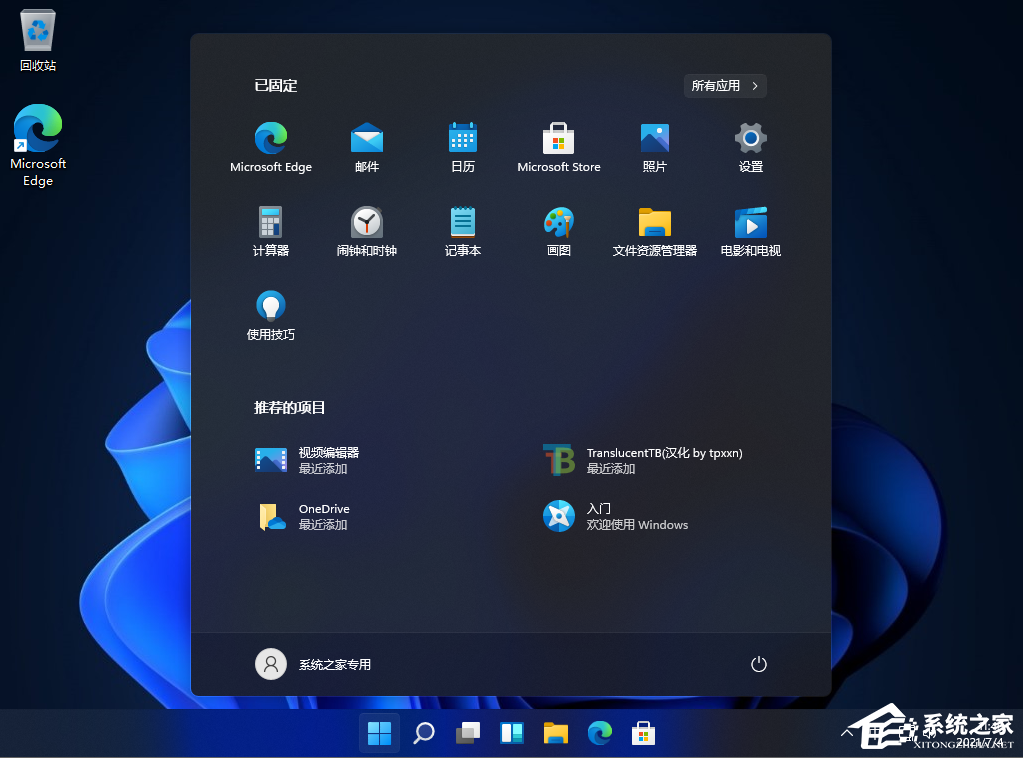This screenshot has width=1023, height=758.
Task: Open 闹钟和时钟 alarms and clock
Action: 366,230
